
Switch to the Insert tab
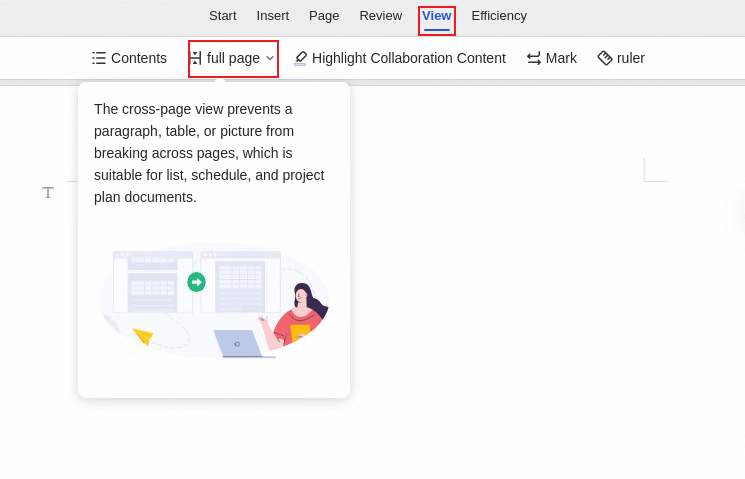click(x=272, y=16)
